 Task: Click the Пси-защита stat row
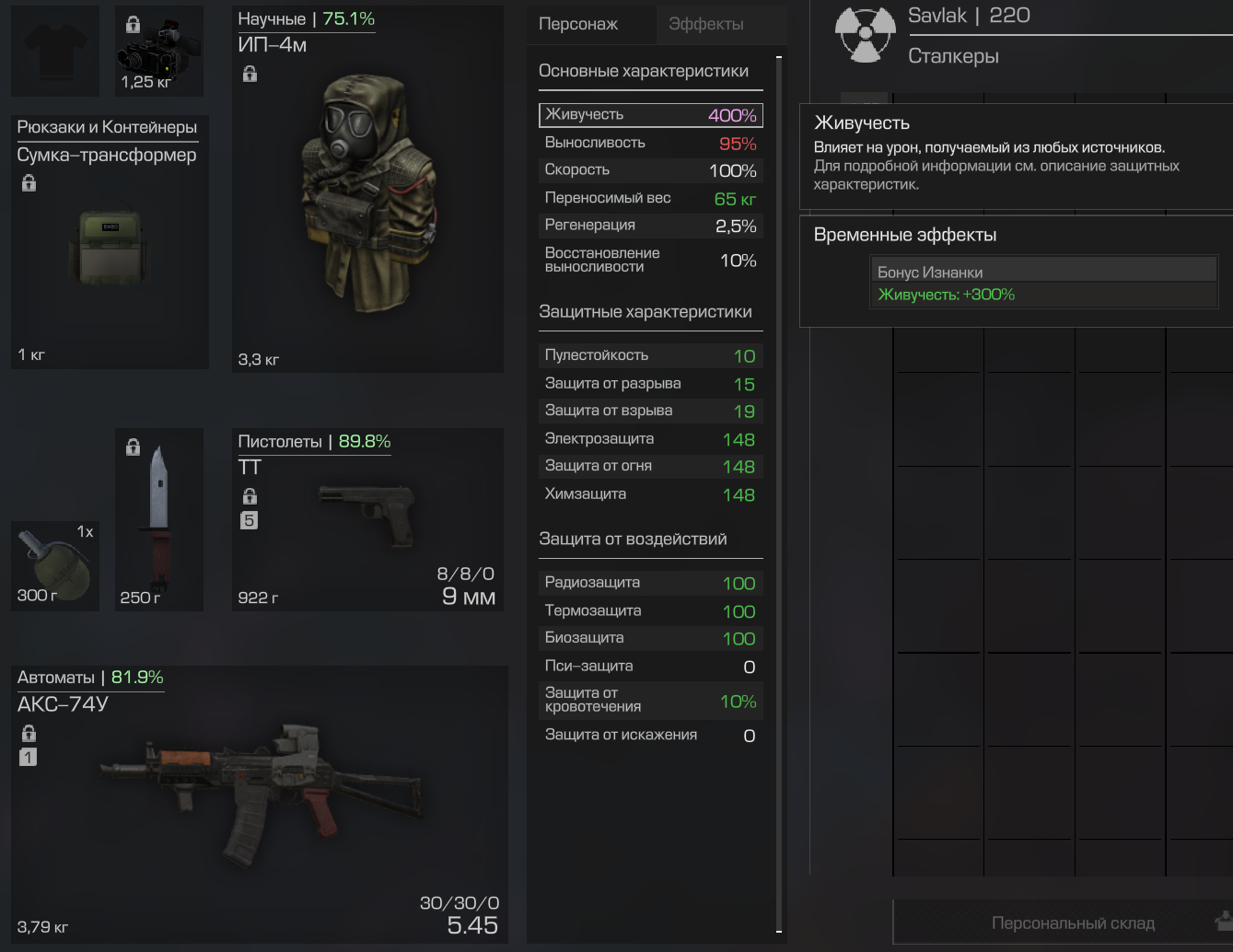tap(651, 666)
